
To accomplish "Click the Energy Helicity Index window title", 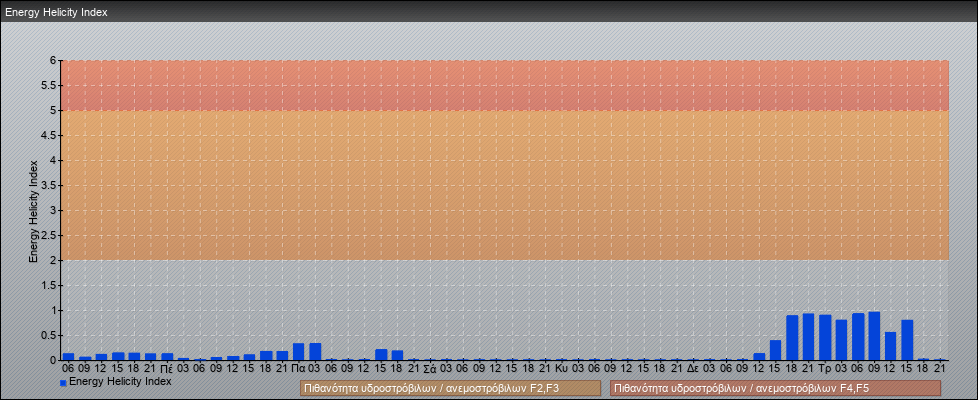I will pyautogui.click(x=56, y=12).
